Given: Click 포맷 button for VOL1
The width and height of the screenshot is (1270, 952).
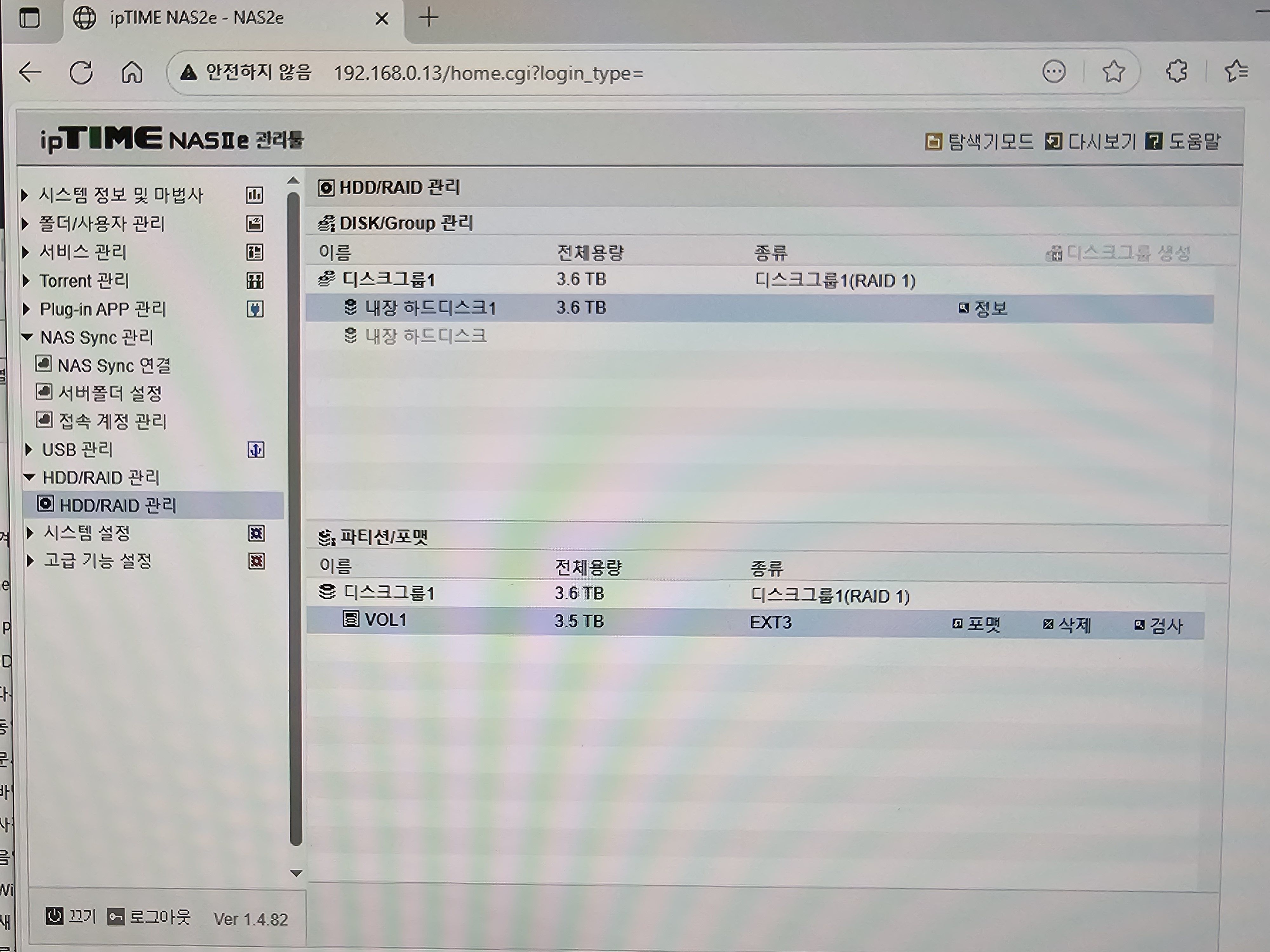Looking at the screenshot, I should [x=976, y=624].
